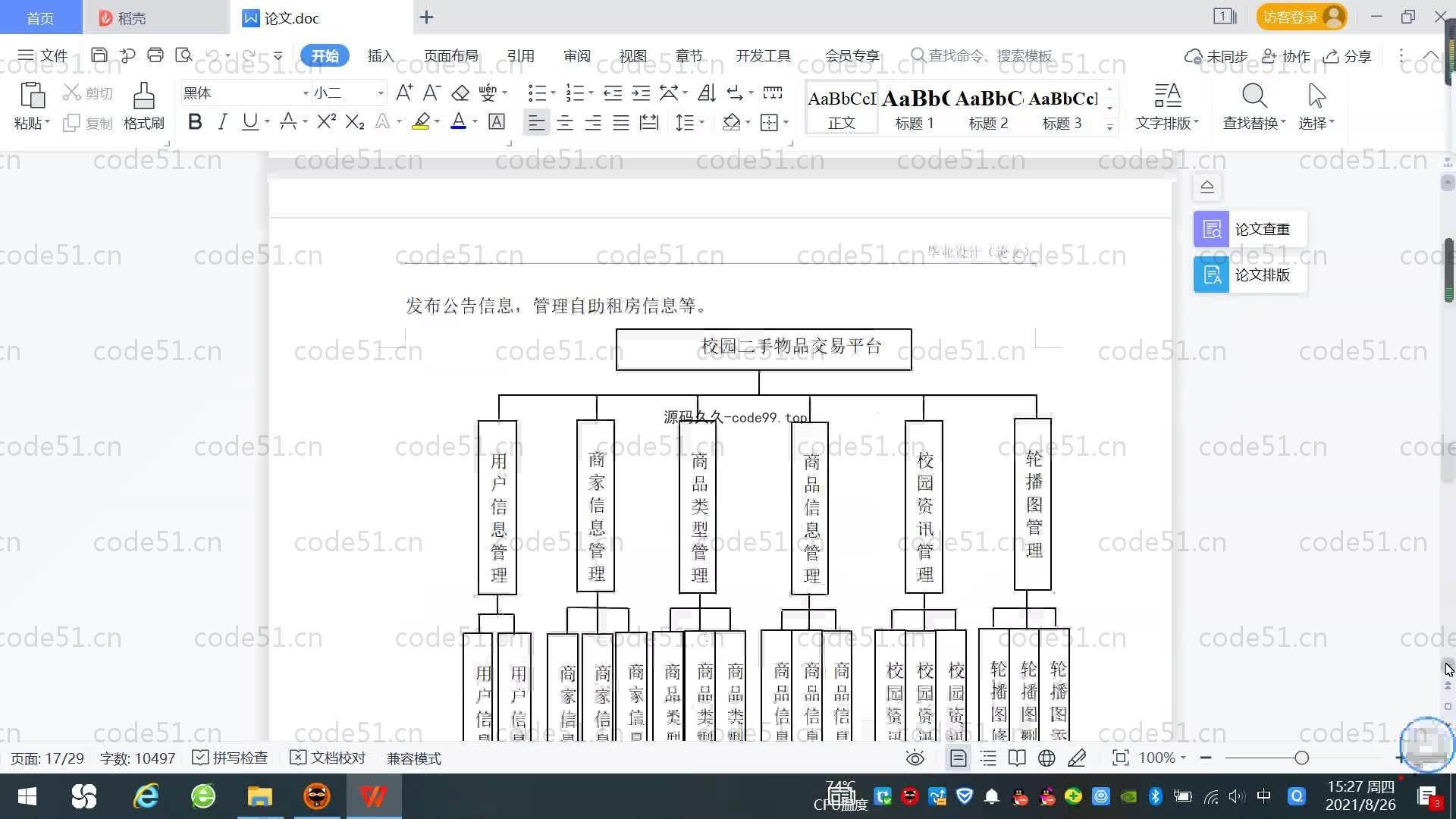Image resolution: width=1456 pixels, height=819 pixels.
Task: Click the 协作 collaborate button
Action: click(1286, 56)
